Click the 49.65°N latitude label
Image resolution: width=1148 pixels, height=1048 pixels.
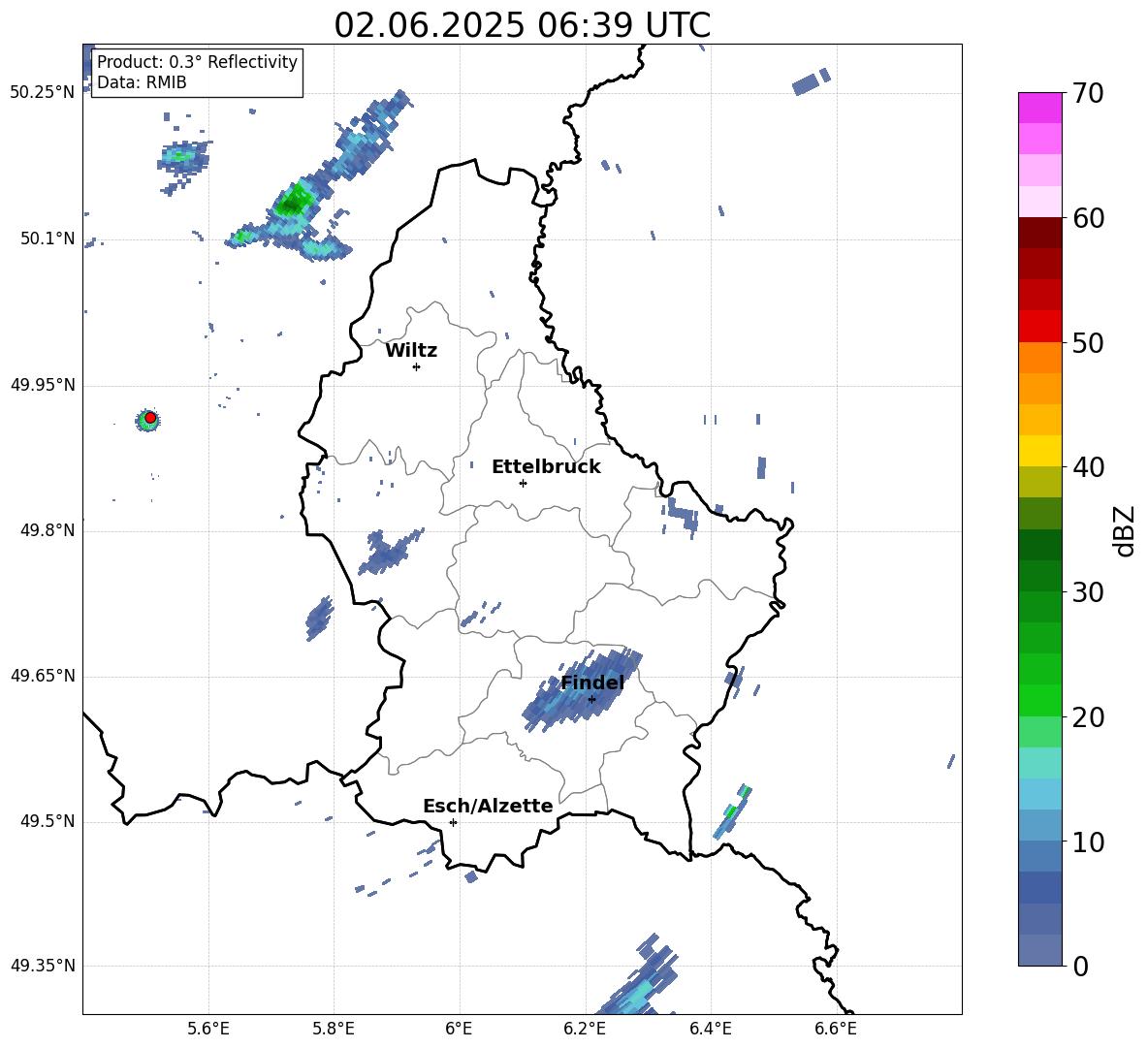click(x=43, y=676)
